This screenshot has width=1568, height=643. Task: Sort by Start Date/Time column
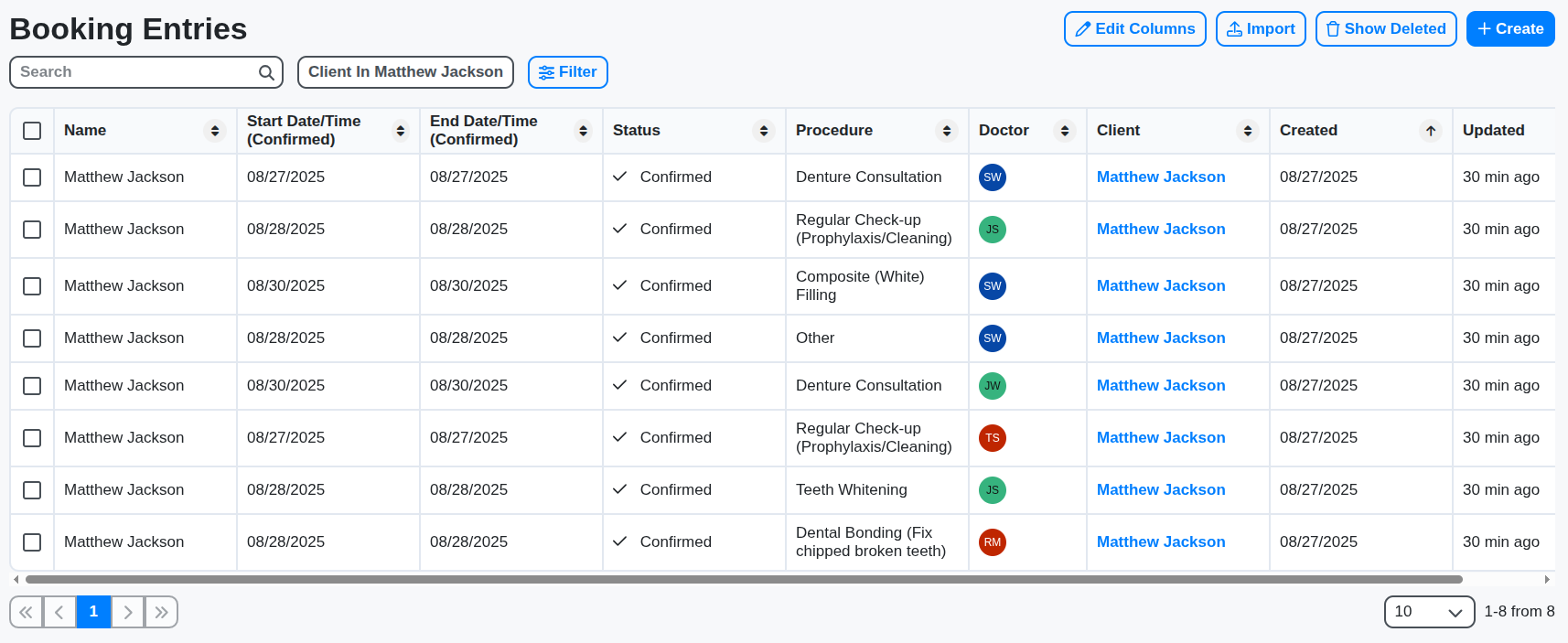[400, 131]
